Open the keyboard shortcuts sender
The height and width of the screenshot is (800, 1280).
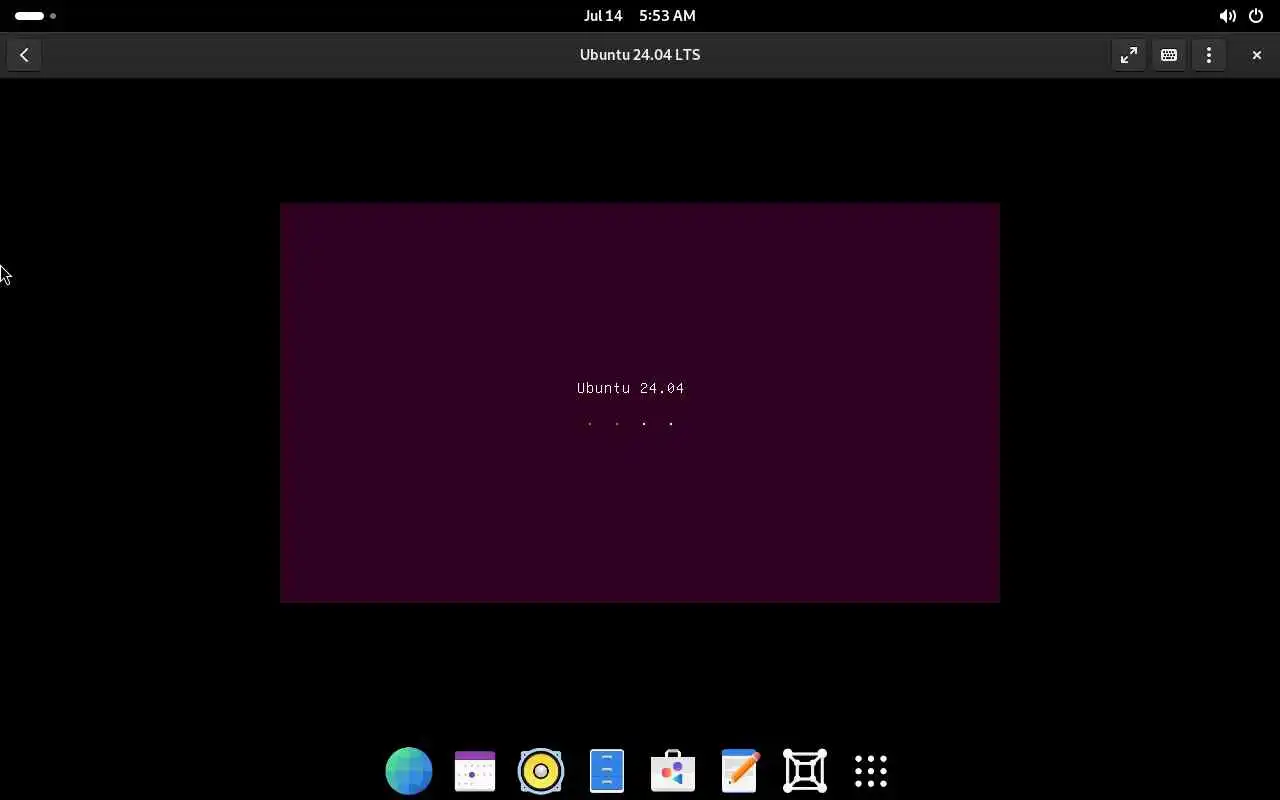click(x=1168, y=55)
